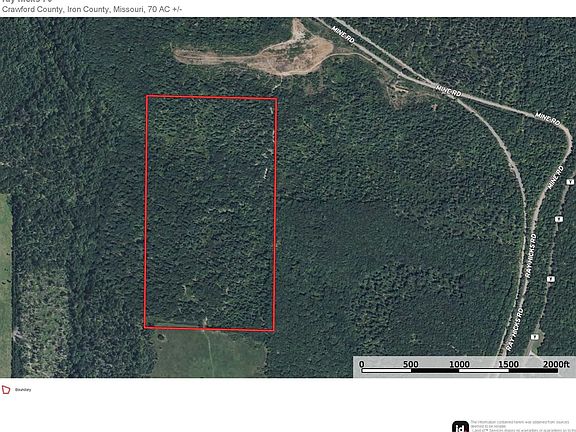Click the 'Crawford County, Iron County, Missouri' subtitle

point(72,10)
